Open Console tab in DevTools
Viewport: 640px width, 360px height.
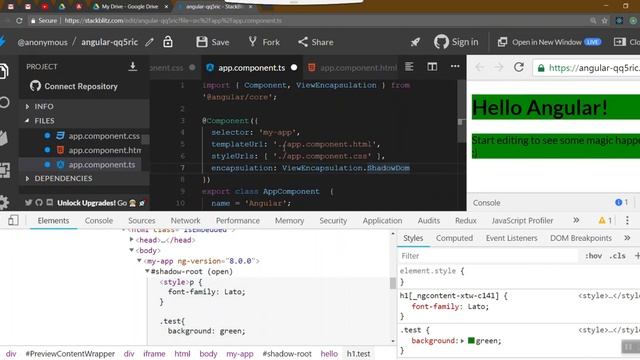99,220
